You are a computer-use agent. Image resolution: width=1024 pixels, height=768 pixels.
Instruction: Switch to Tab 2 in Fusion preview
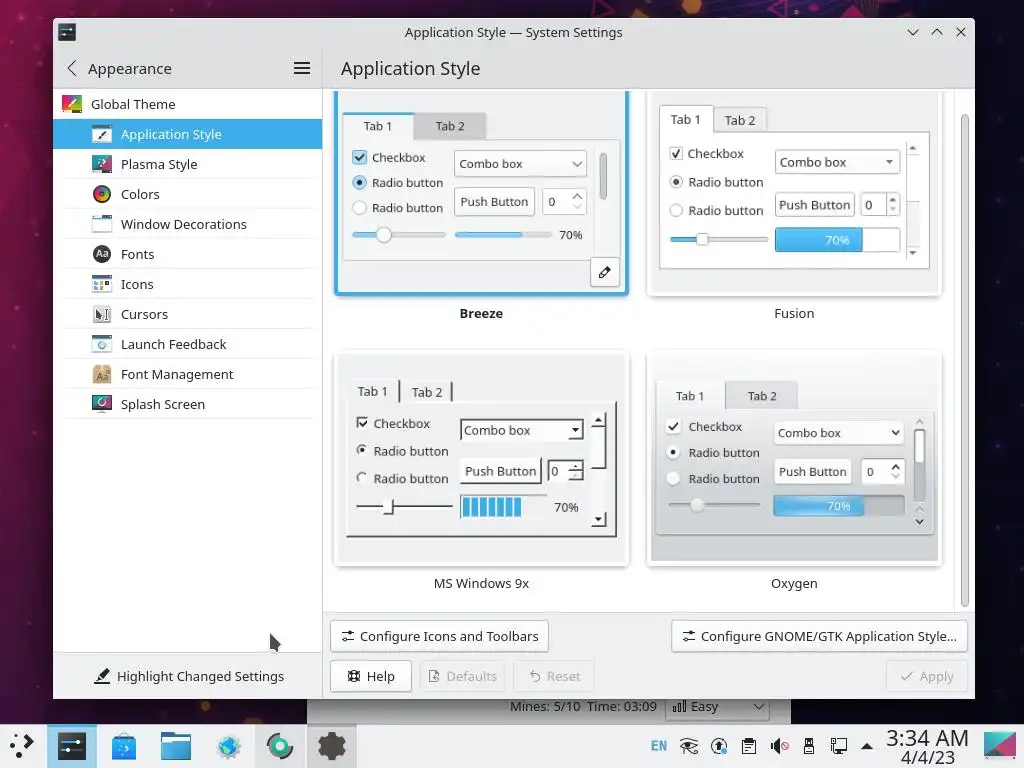[740, 120]
